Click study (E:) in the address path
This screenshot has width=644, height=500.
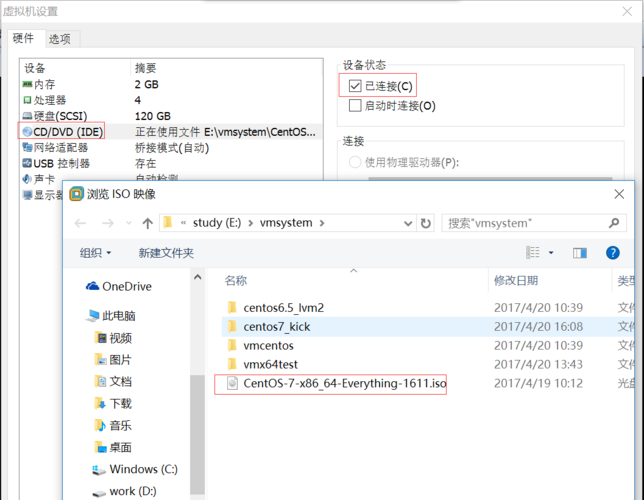pyautogui.click(x=217, y=223)
